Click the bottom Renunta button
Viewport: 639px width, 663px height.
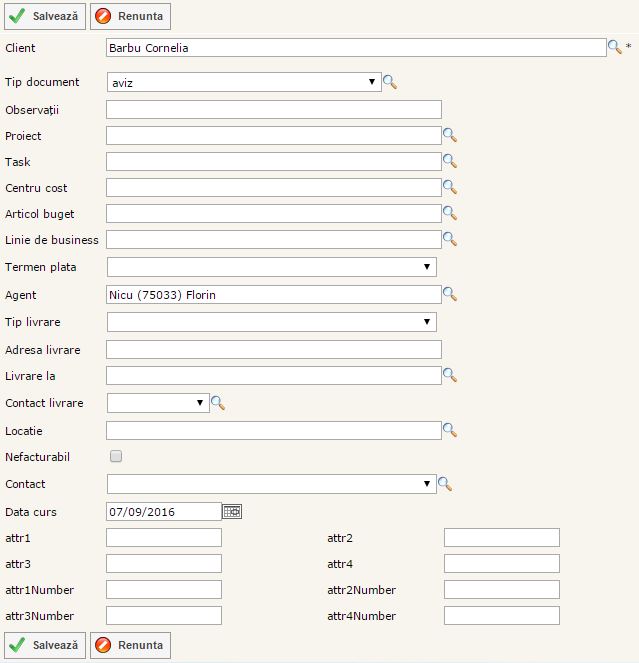(x=130, y=645)
